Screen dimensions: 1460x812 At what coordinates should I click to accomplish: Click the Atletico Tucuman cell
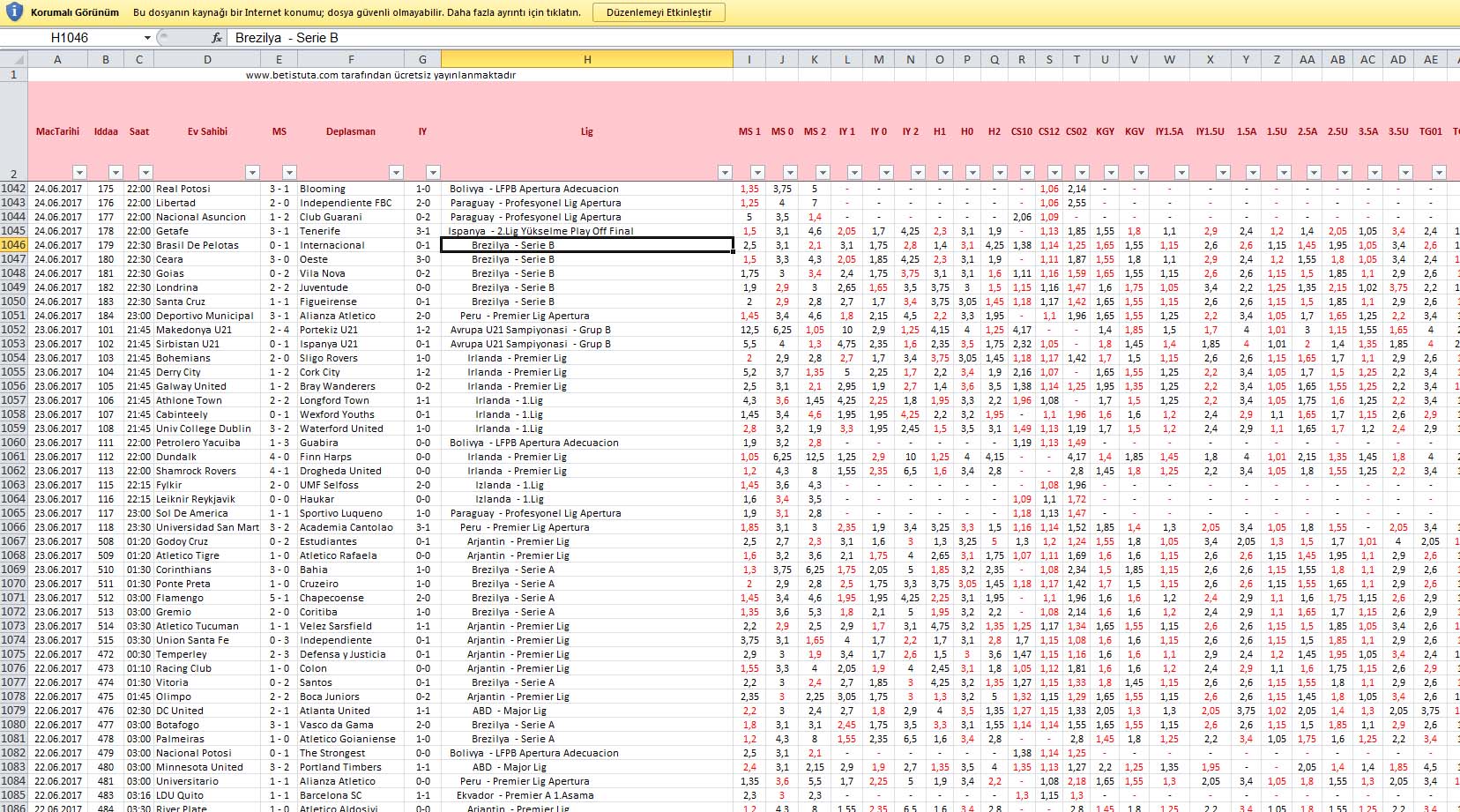pyautogui.click(x=207, y=626)
